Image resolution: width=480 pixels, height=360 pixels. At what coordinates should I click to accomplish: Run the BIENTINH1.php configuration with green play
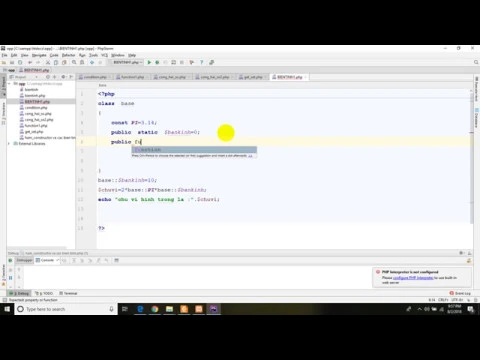tap(149, 62)
